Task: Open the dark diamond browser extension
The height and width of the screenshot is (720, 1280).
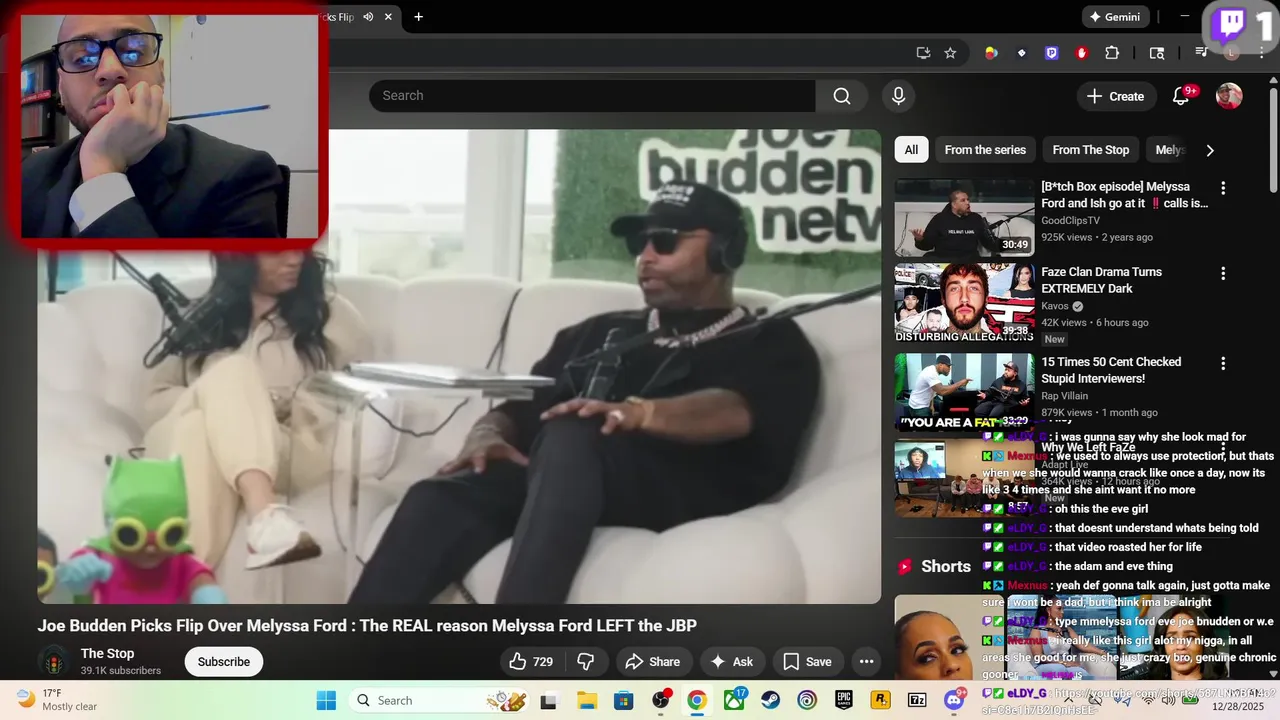Action: point(1021,53)
